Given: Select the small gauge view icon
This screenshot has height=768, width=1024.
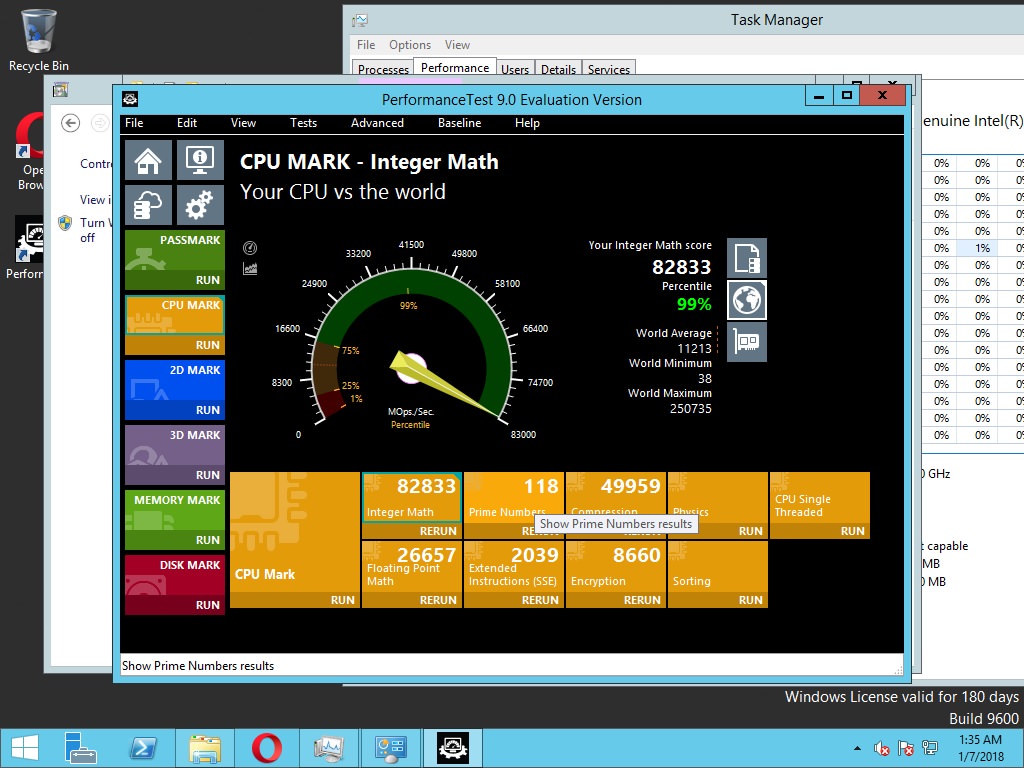Looking at the screenshot, I should click(x=250, y=248).
